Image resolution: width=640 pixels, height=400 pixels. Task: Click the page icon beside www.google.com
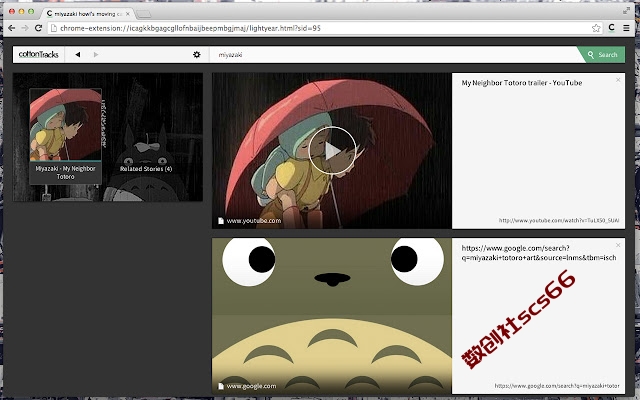coord(221,386)
